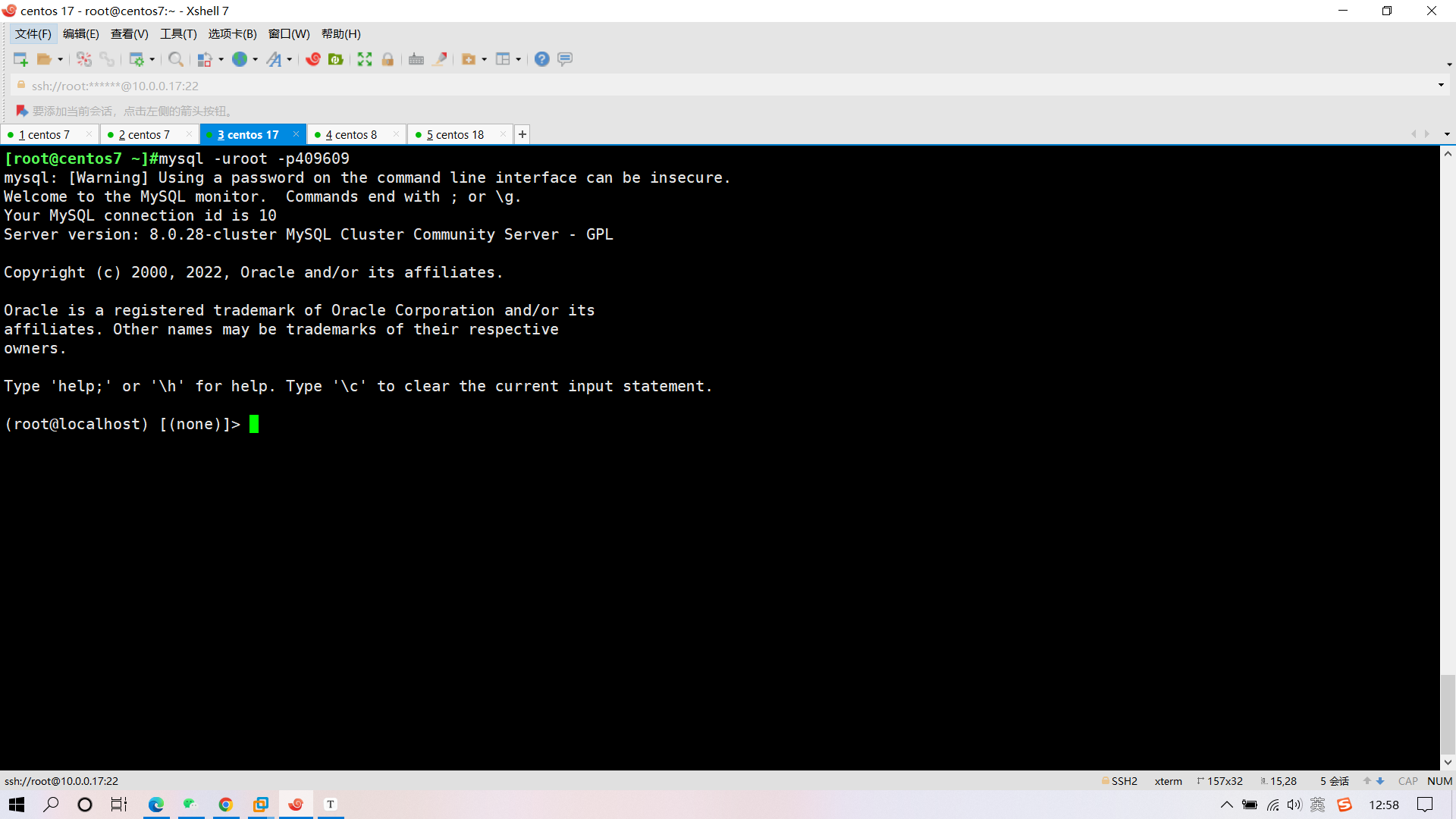This screenshot has height=819, width=1456.
Task: Click the search magnifier toolbar icon
Action: (175, 59)
